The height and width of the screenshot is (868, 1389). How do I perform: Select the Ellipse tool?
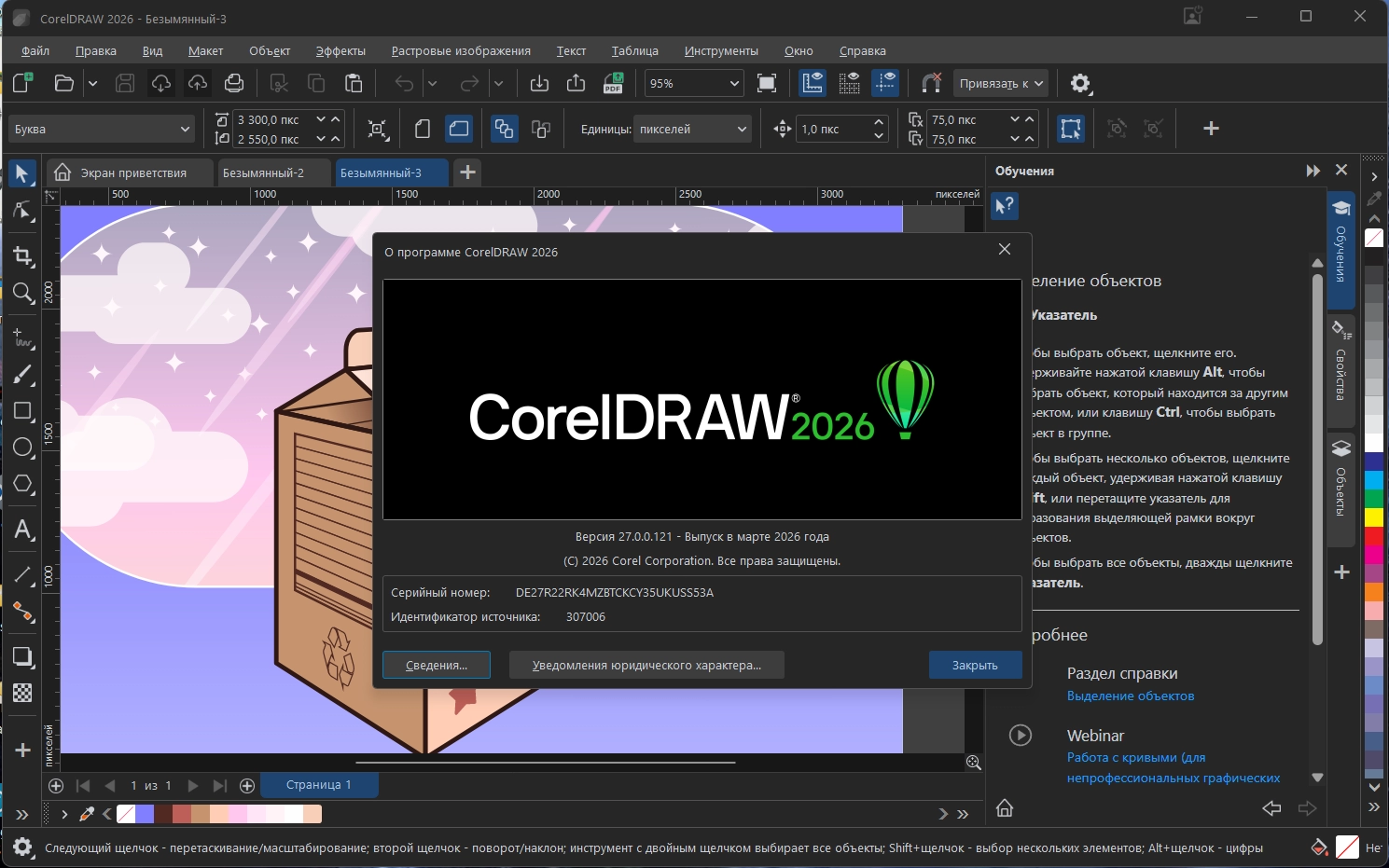pos(22,448)
